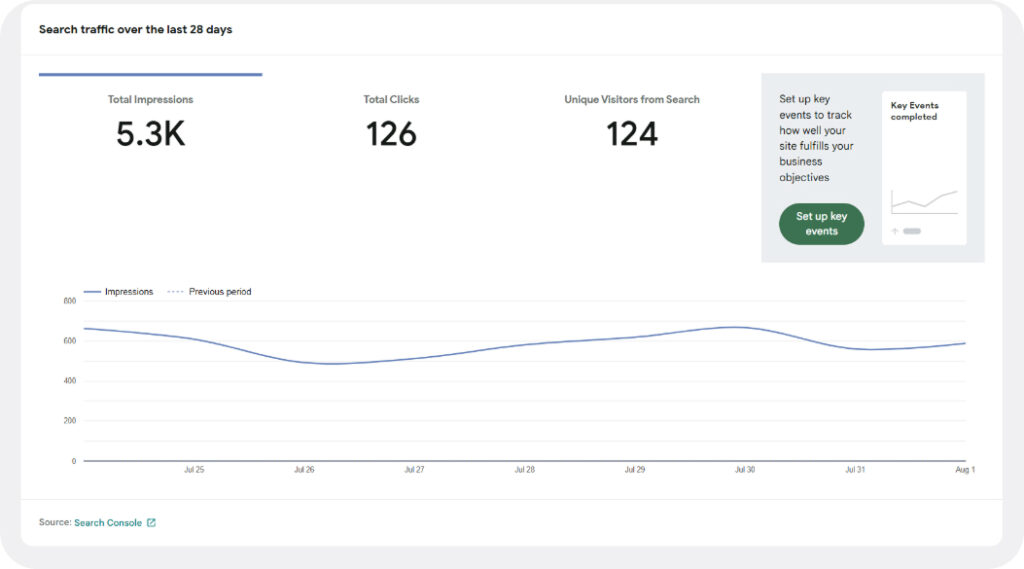Screen dimensions: 1024x569
Task: Switch to the Total Clicks tab
Action: pos(391,121)
